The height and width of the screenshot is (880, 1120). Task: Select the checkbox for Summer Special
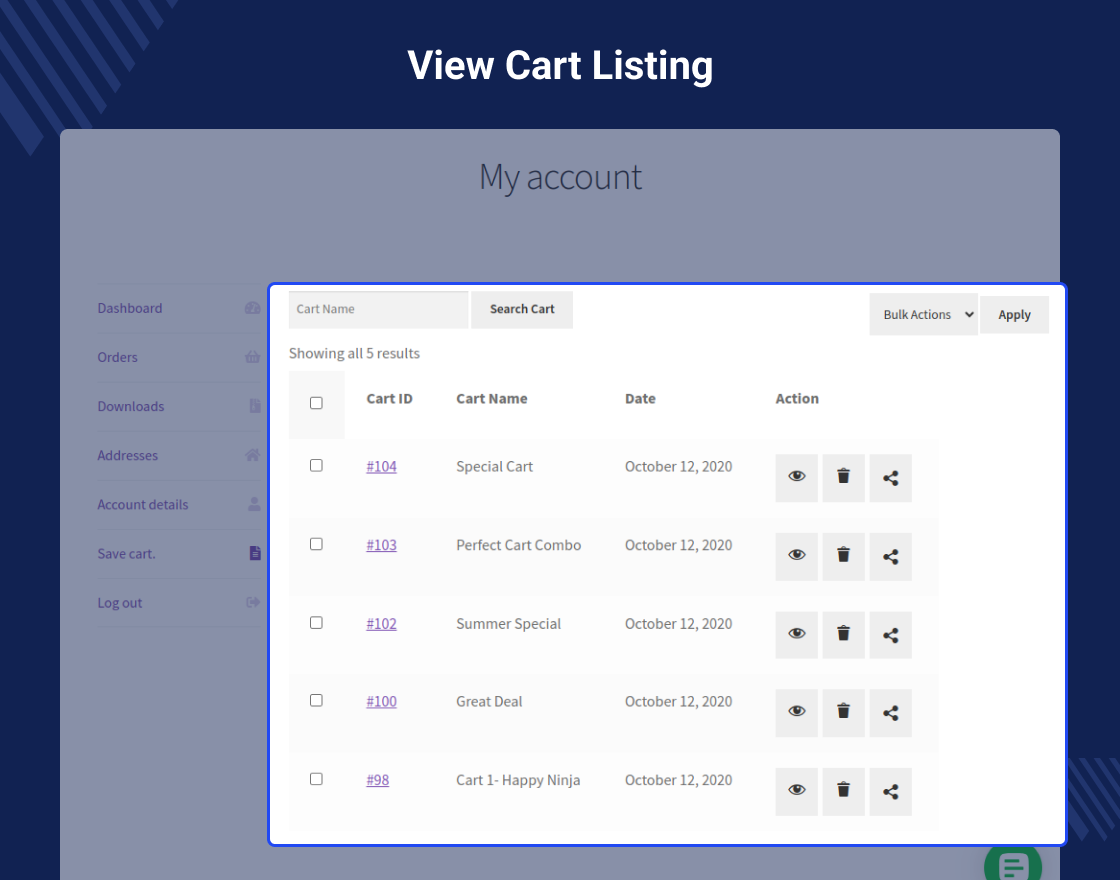316,622
